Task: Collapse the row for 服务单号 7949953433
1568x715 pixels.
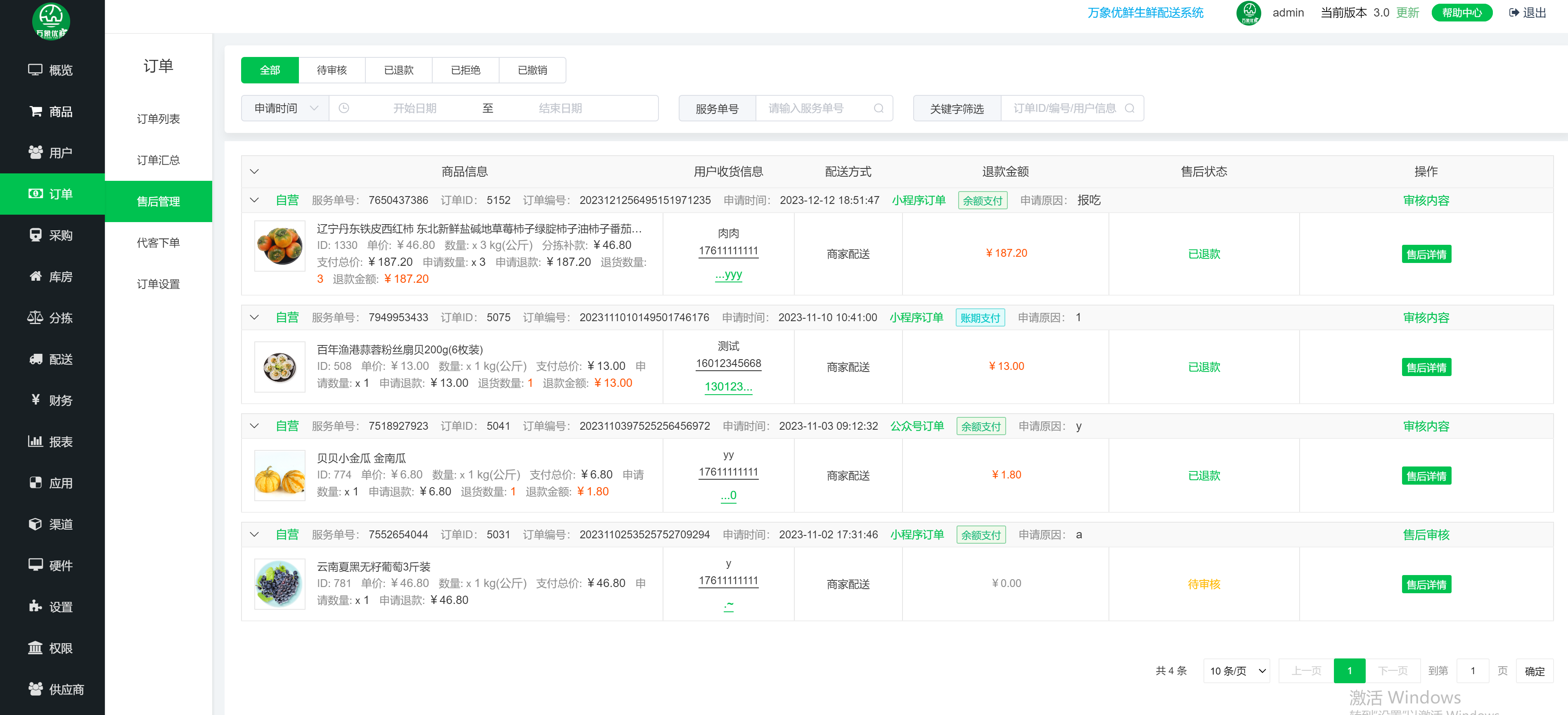Action: pos(254,317)
